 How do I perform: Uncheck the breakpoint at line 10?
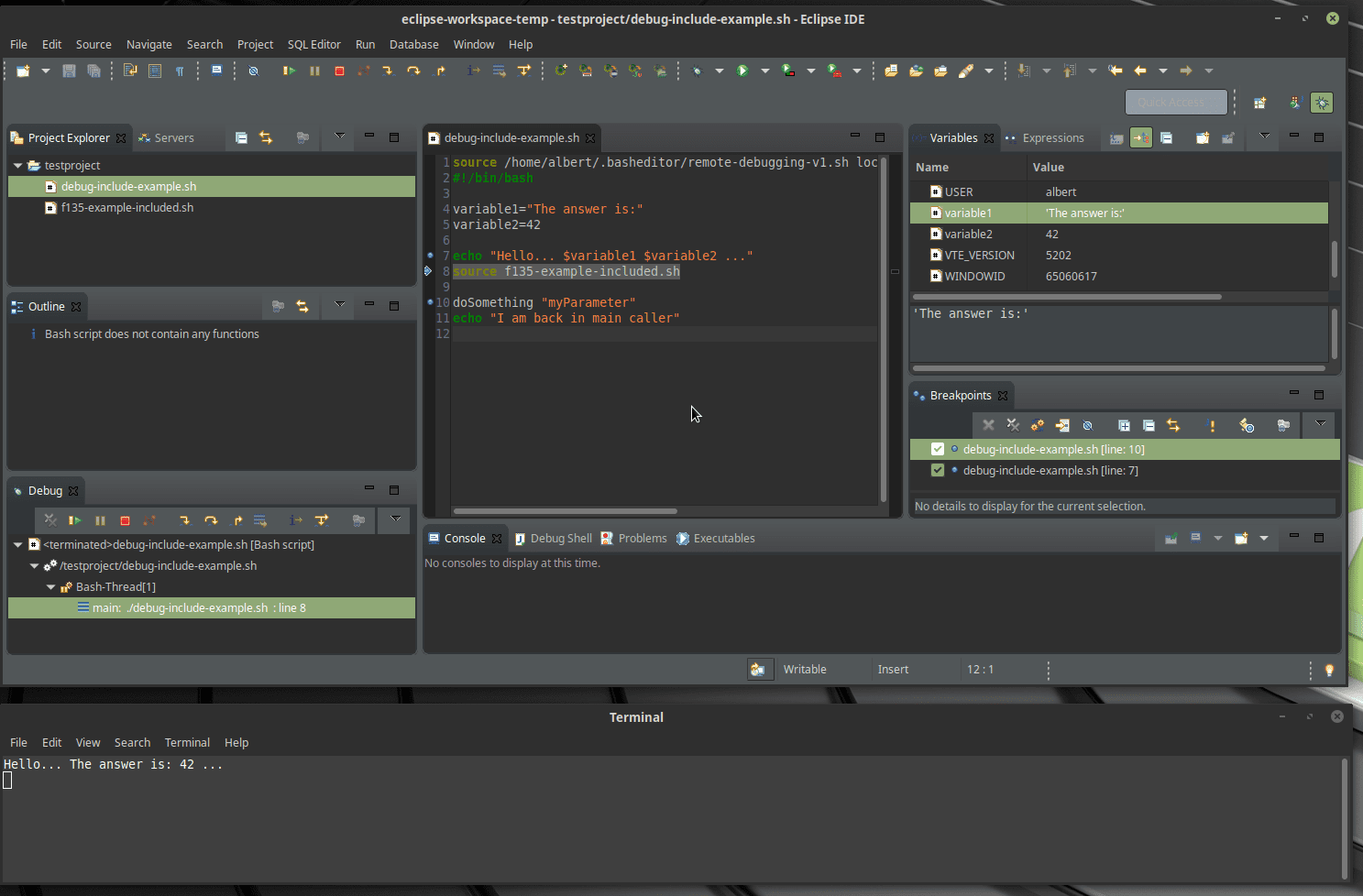coord(937,449)
